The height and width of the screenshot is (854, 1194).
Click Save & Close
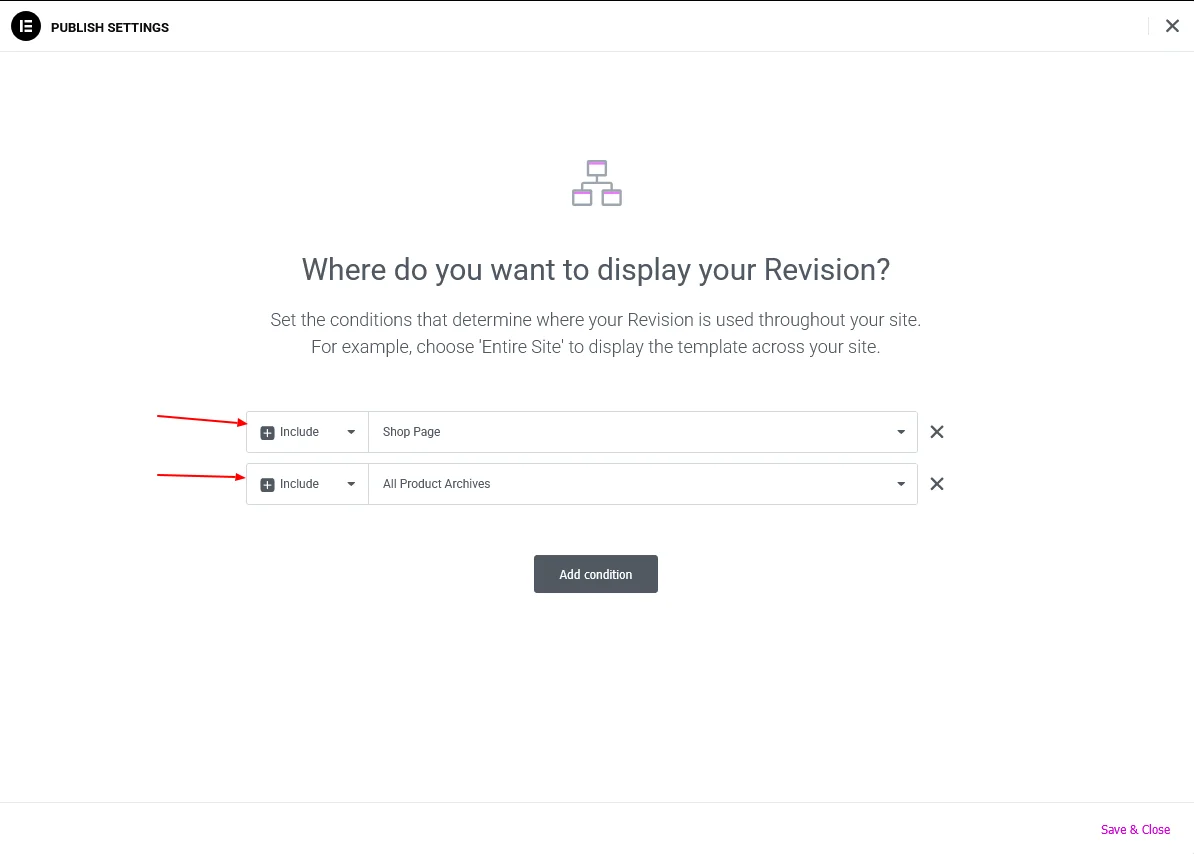pyautogui.click(x=1135, y=829)
